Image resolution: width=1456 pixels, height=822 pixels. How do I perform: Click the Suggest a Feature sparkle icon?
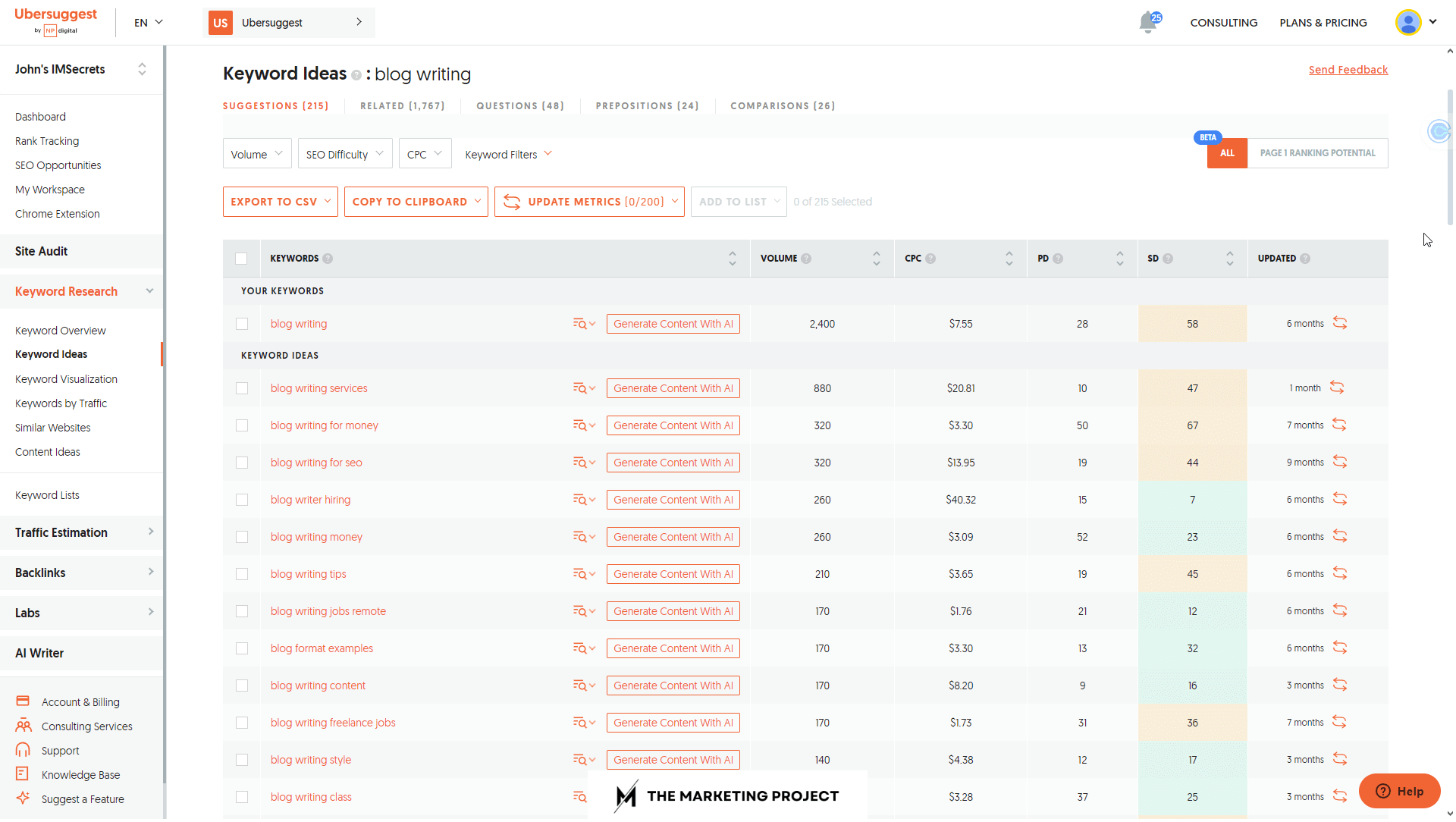pyautogui.click(x=23, y=798)
